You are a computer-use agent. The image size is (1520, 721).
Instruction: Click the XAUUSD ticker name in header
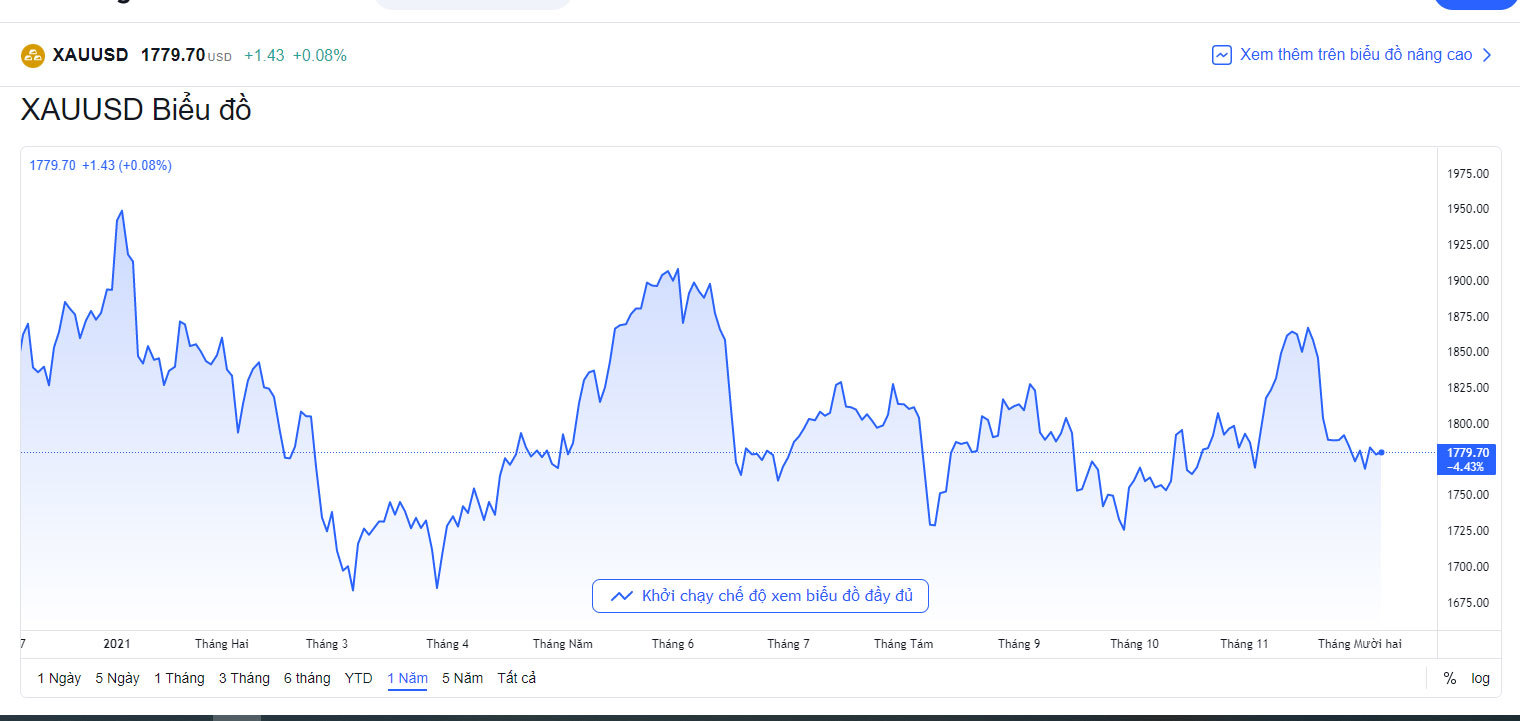point(90,55)
